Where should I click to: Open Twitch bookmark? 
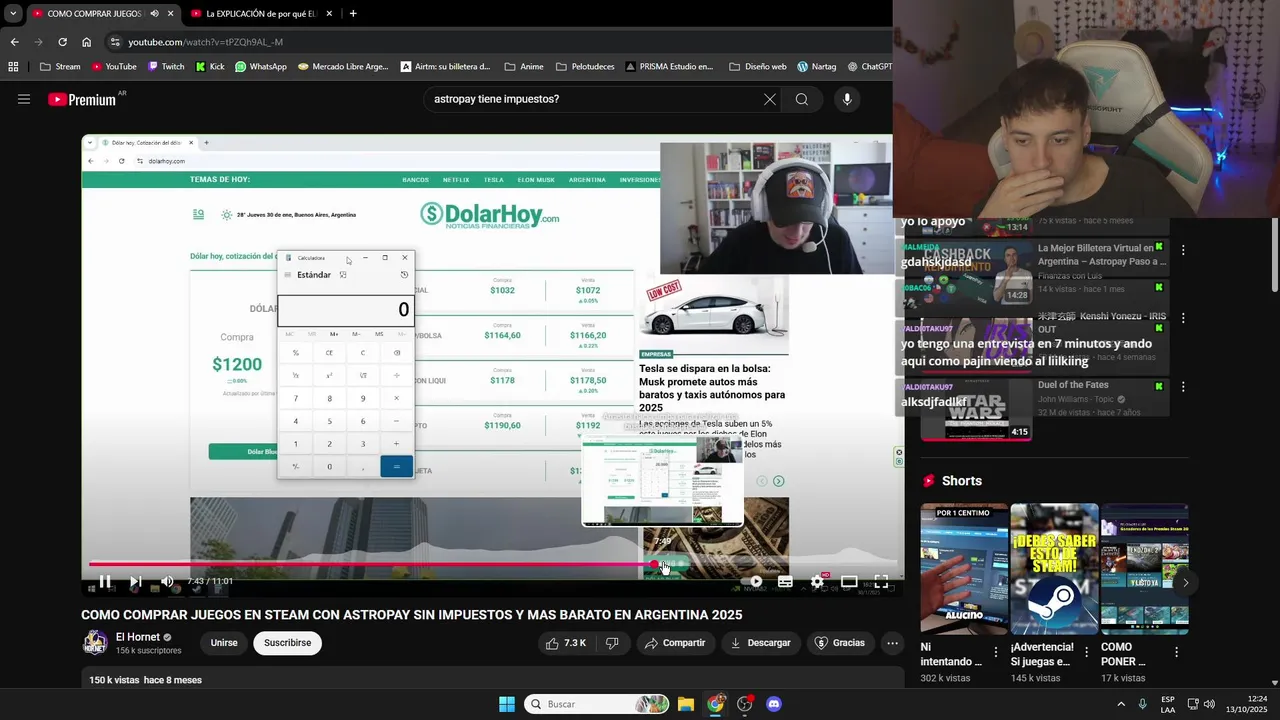165,67
